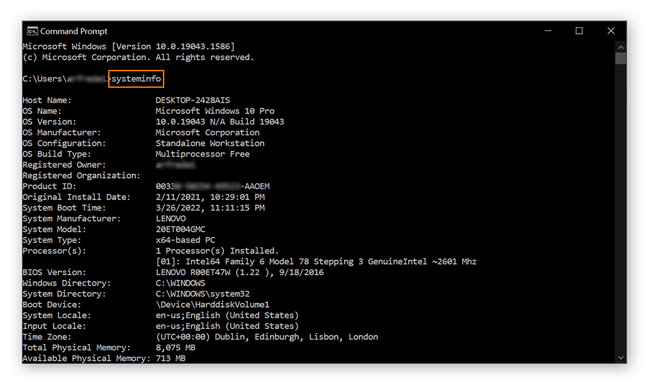Click the 'Registered Owner:' label
The image size is (649, 384).
[x=64, y=165]
